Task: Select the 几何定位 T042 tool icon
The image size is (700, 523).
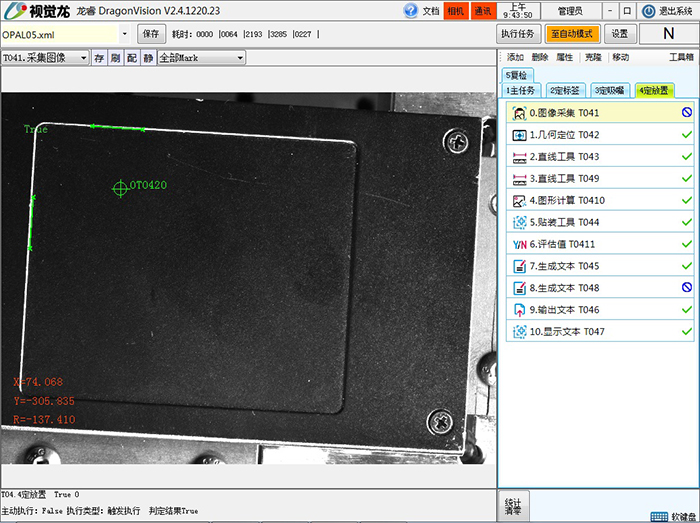Action: click(x=519, y=135)
